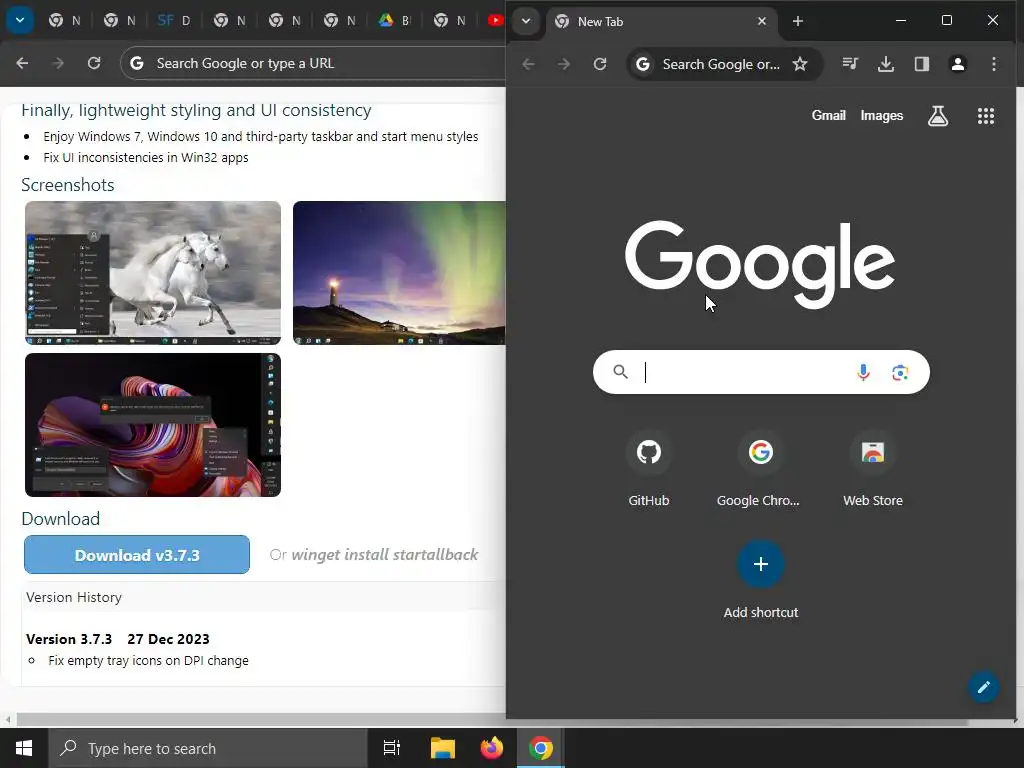The image size is (1024, 768).
Task: Click the 'Fix UI inconsistencies in Win32 apps' text
Action: (146, 157)
